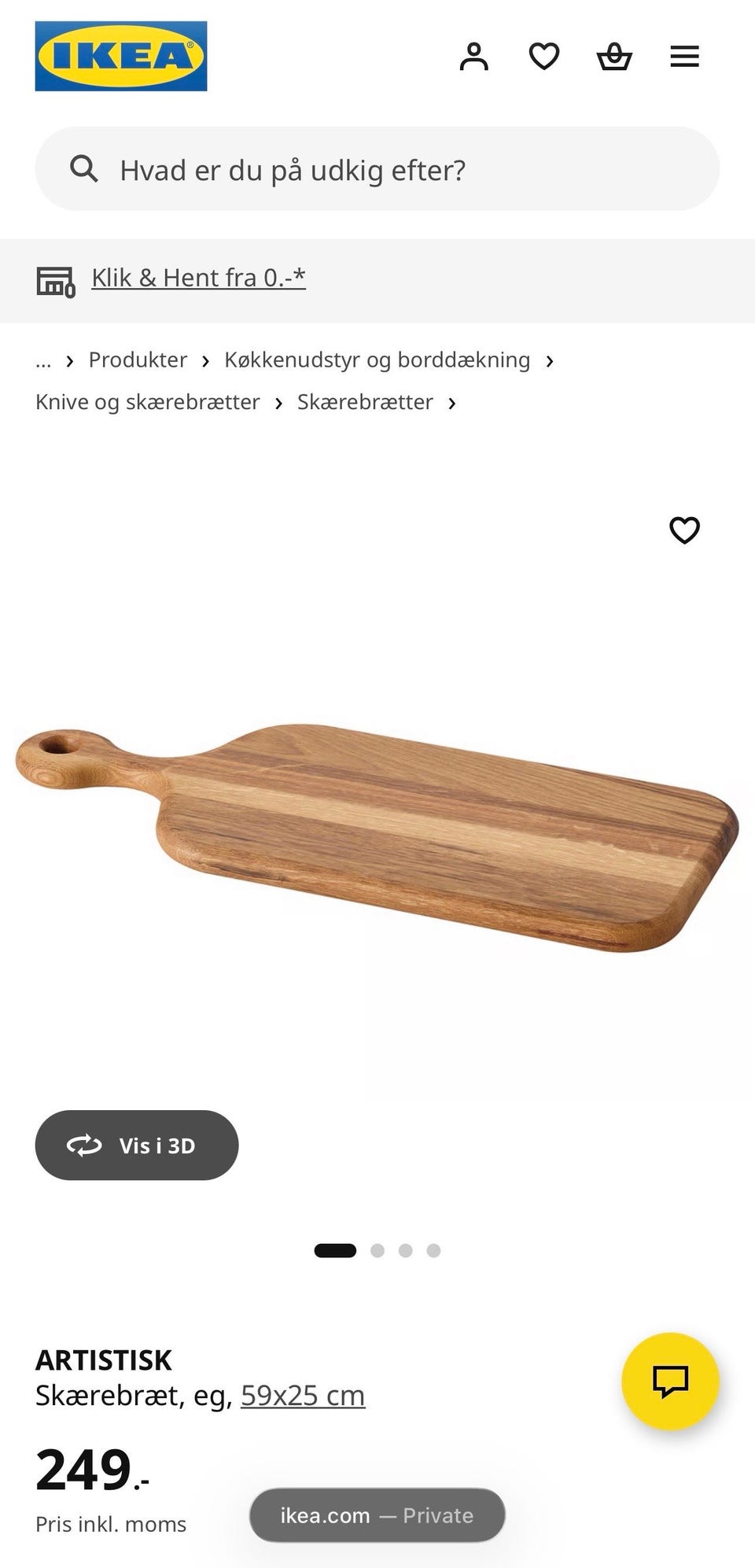The width and height of the screenshot is (755, 1568).
Task: Open the hamburger menu
Action: coord(684,57)
